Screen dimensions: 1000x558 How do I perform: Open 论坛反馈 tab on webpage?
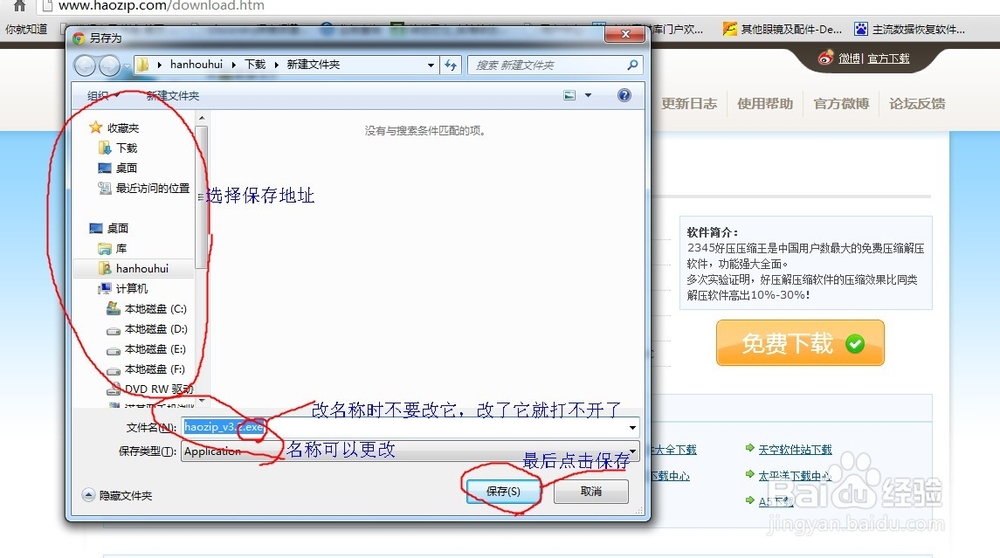pyautogui.click(x=917, y=103)
